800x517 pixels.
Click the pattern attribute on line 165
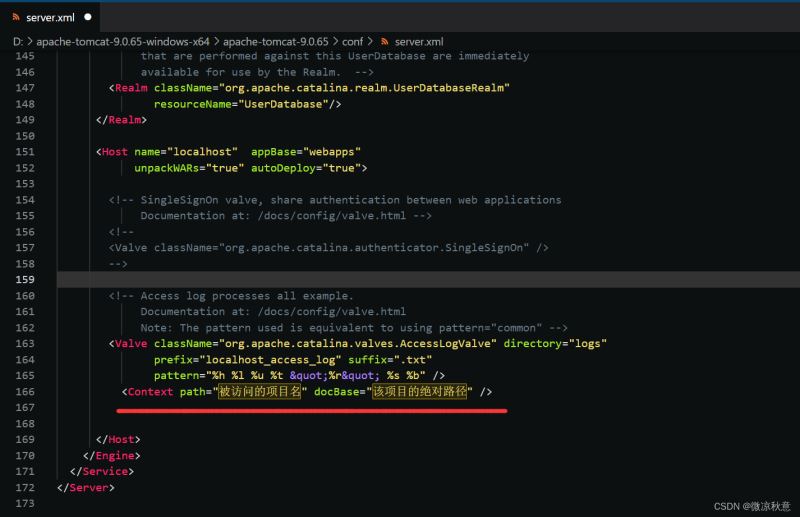click(289, 376)
